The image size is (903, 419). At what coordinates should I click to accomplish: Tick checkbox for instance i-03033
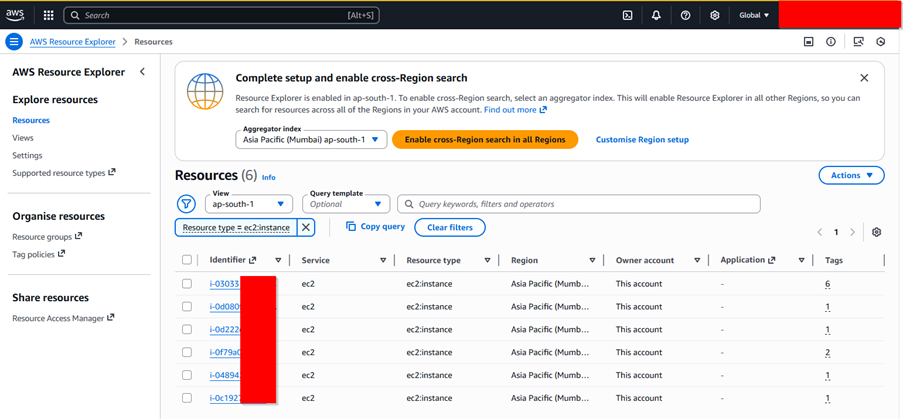[187, 284]
